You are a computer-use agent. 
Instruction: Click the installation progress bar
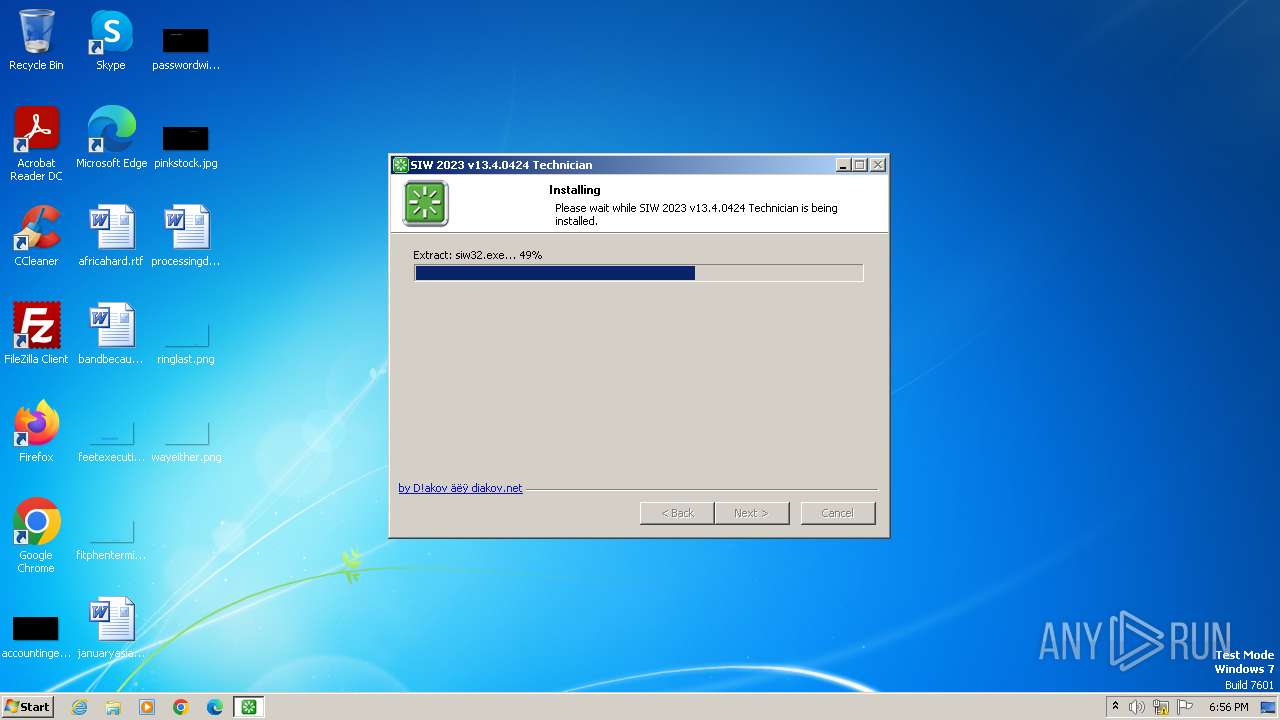coord(638,273)
